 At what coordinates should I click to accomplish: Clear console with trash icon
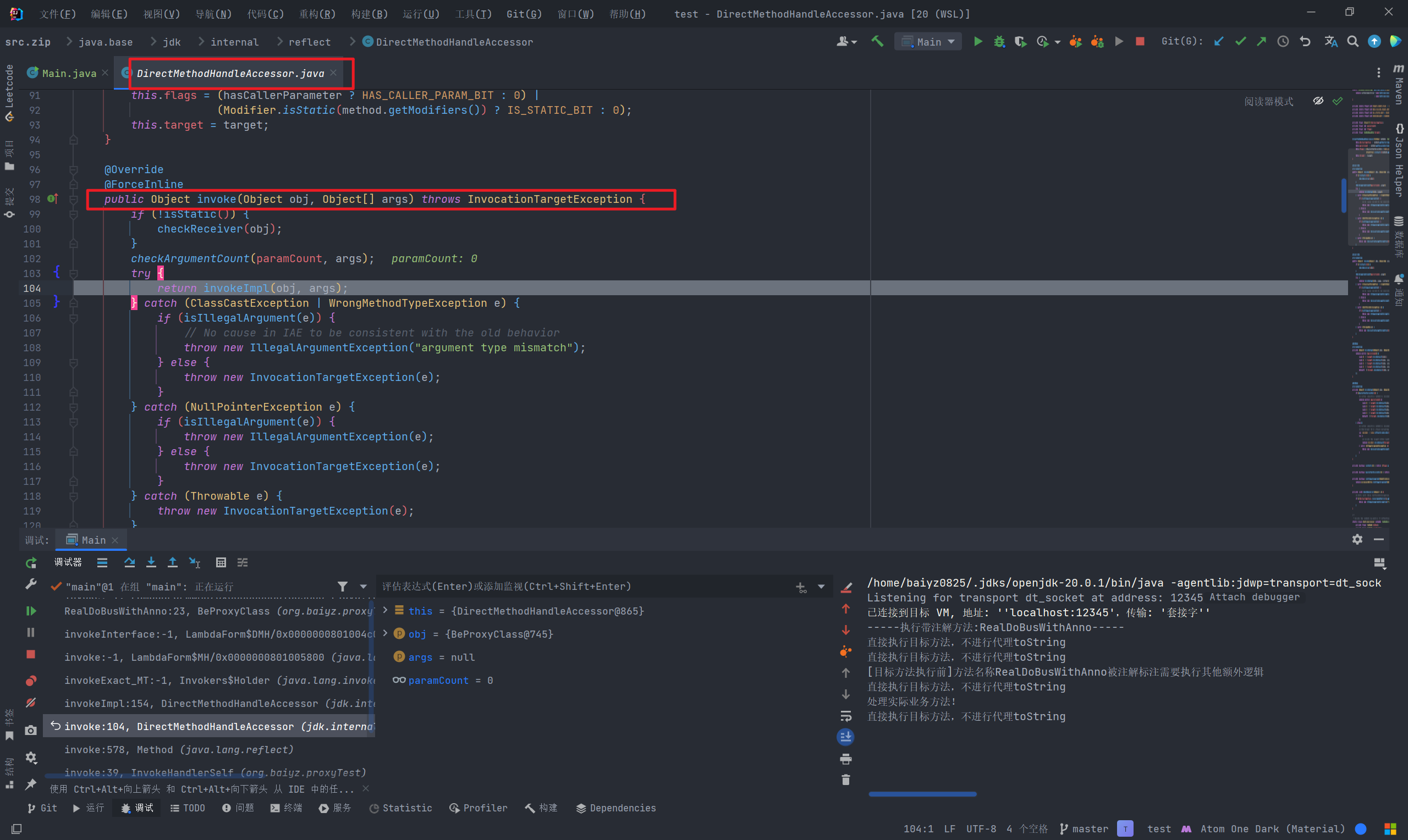846,780
